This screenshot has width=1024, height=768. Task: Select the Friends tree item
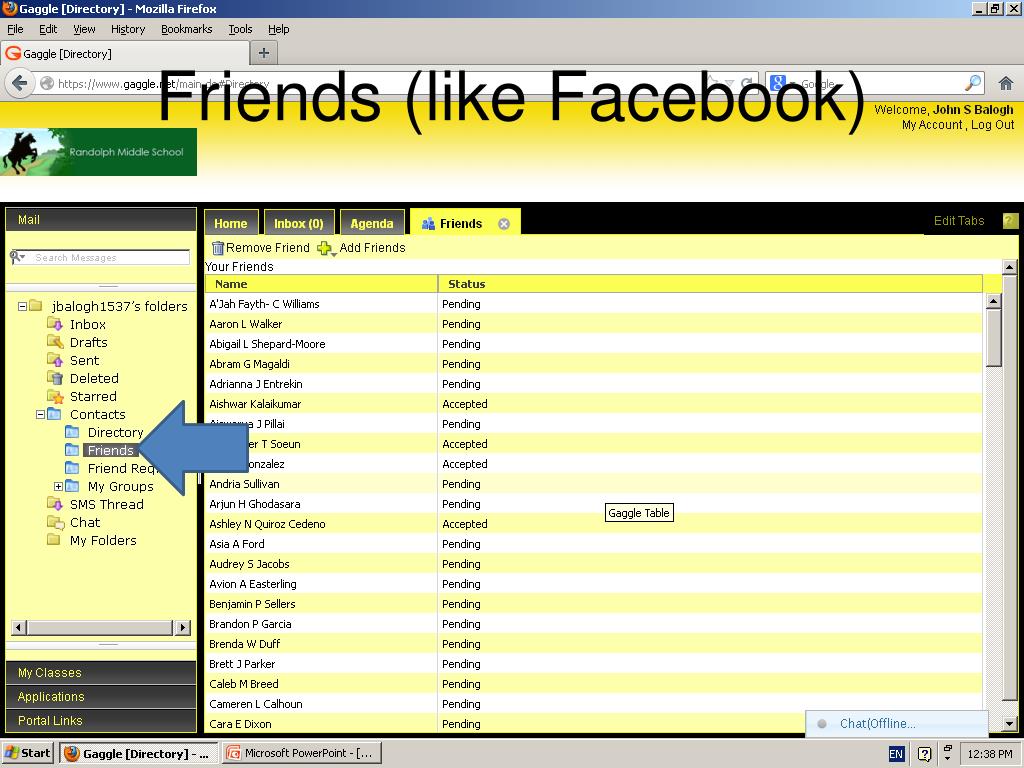[110, 450]
